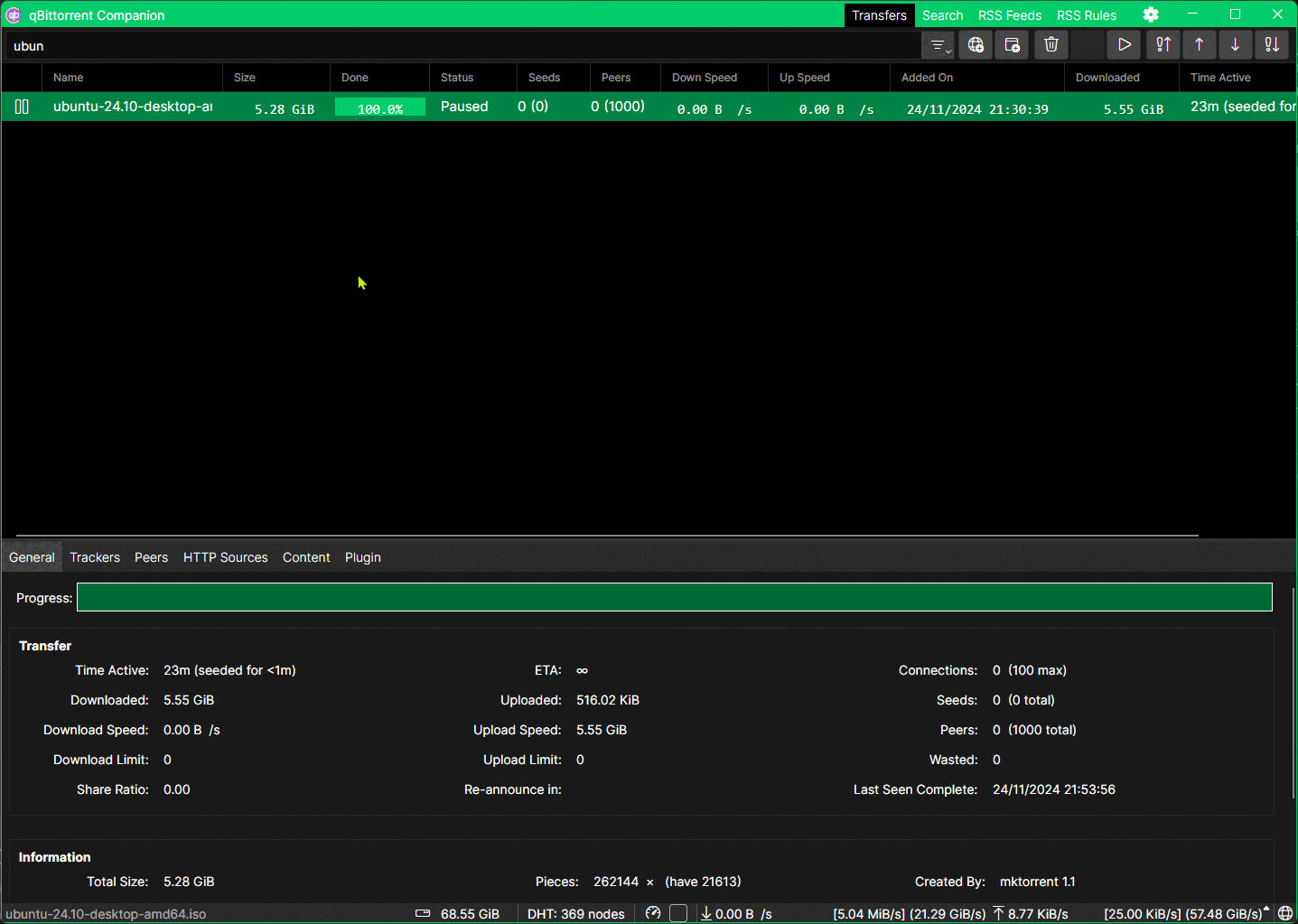This screenshot has width=1298, height=924.
Task: Move torrent to bottom priority
Action: [1272, 45]
